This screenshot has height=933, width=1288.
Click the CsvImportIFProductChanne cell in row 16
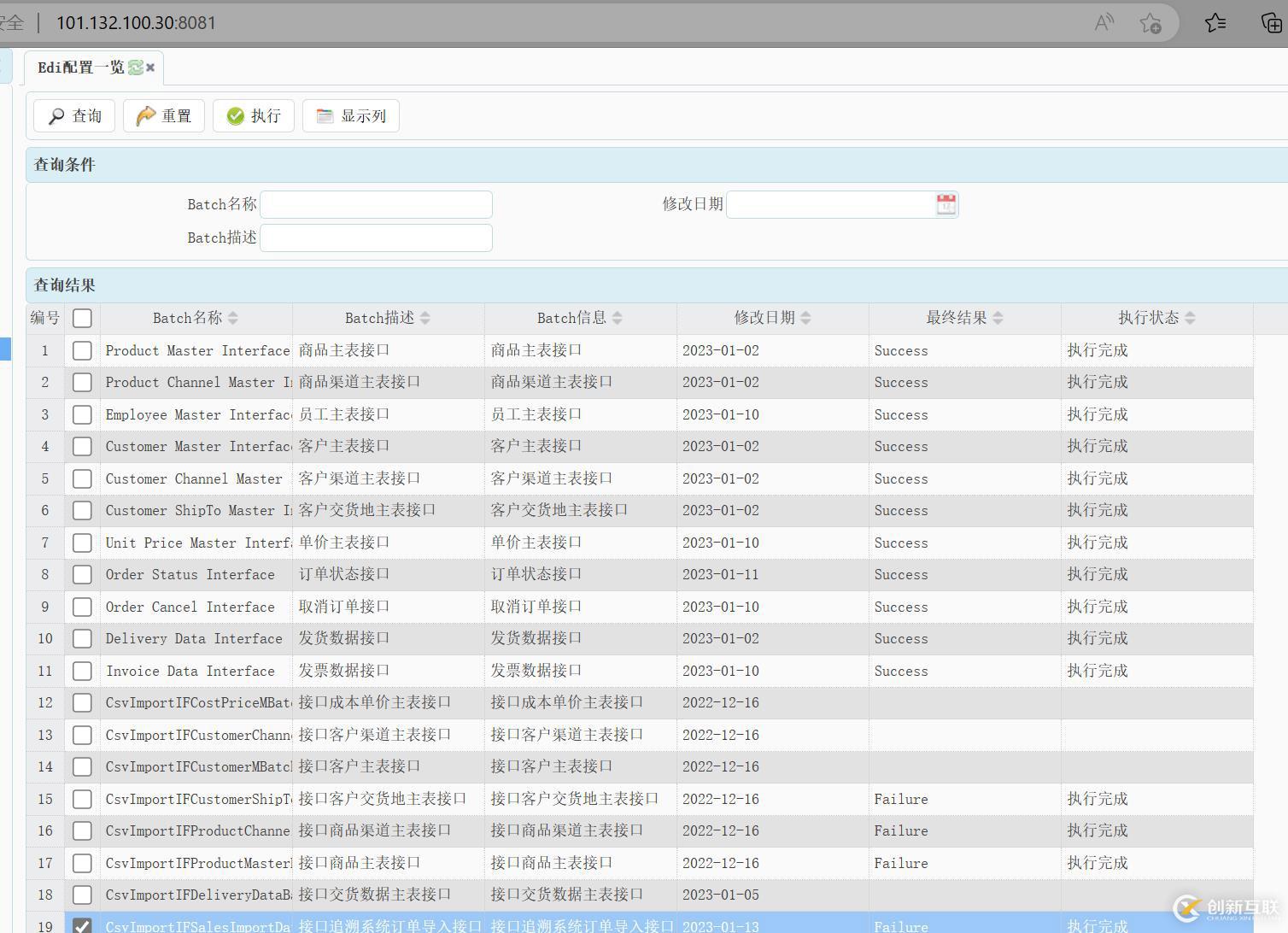pyautogui.click(x=197, y=830)
